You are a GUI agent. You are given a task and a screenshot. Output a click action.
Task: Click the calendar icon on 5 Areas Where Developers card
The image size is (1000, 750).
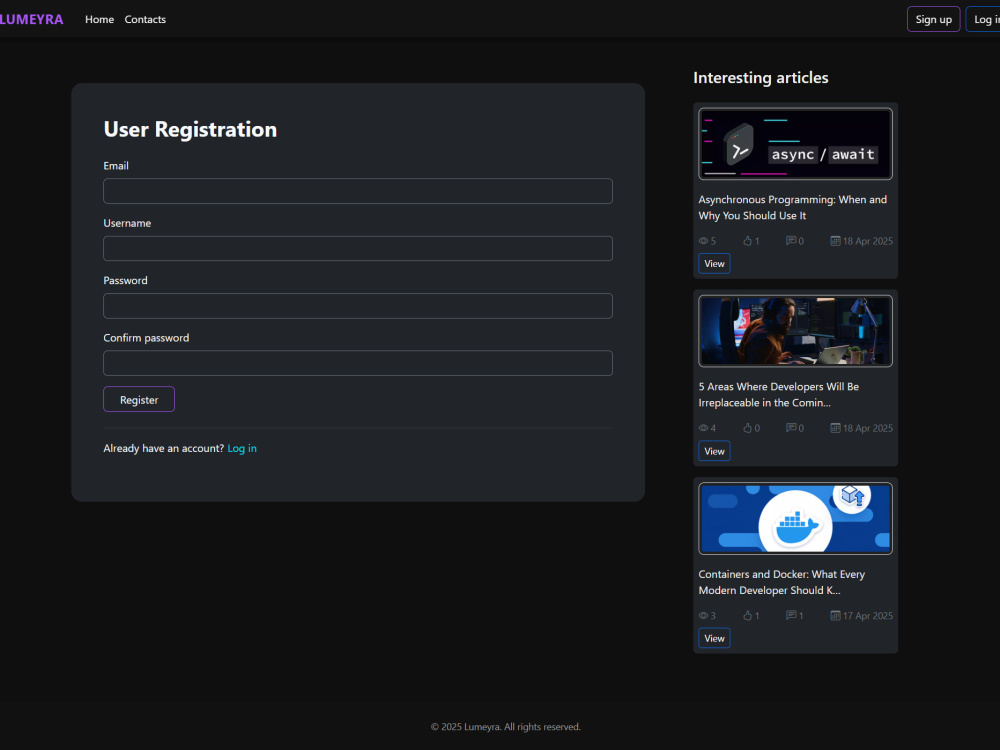coord(835,428)
